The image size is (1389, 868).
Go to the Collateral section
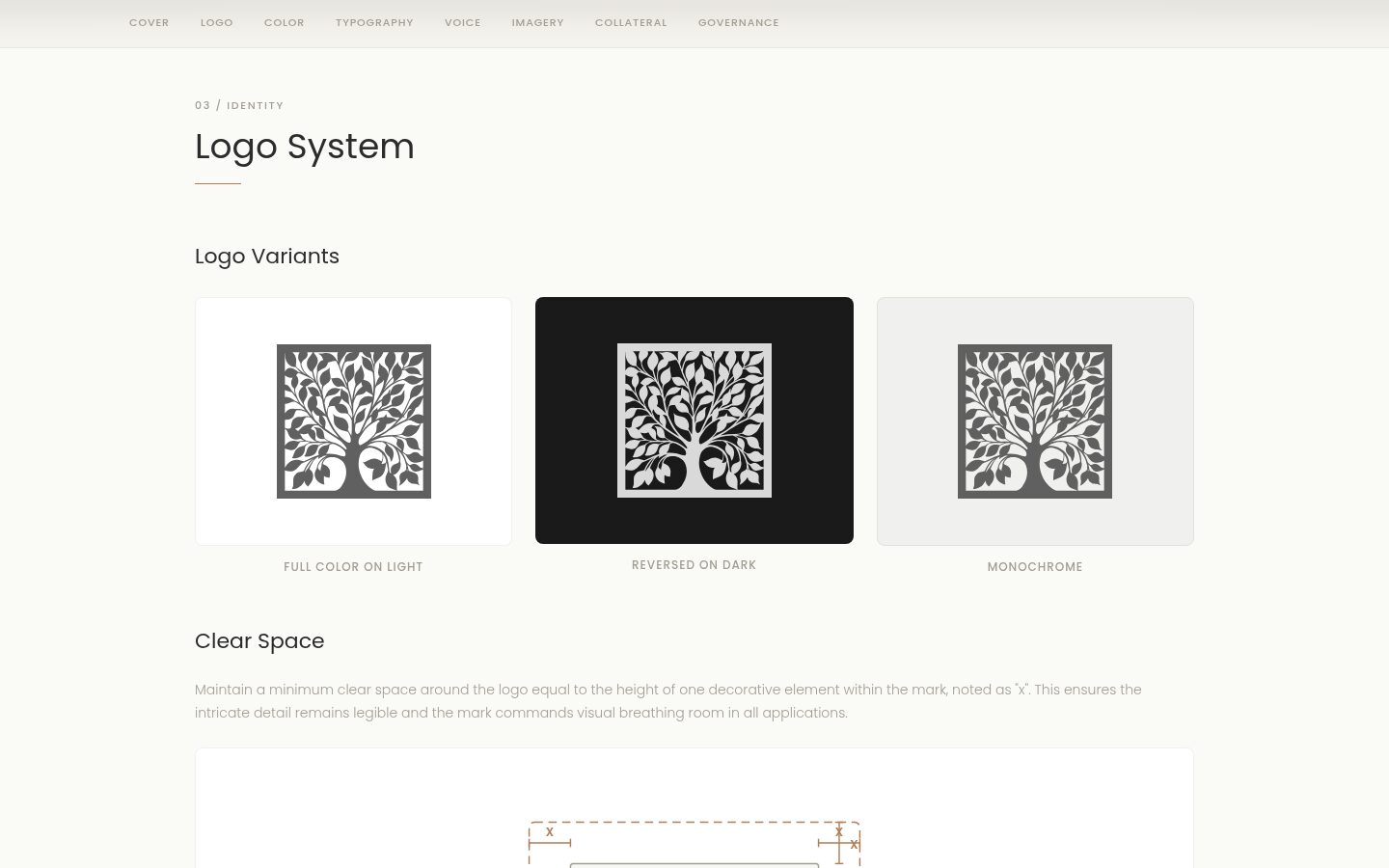coord(631,23)
